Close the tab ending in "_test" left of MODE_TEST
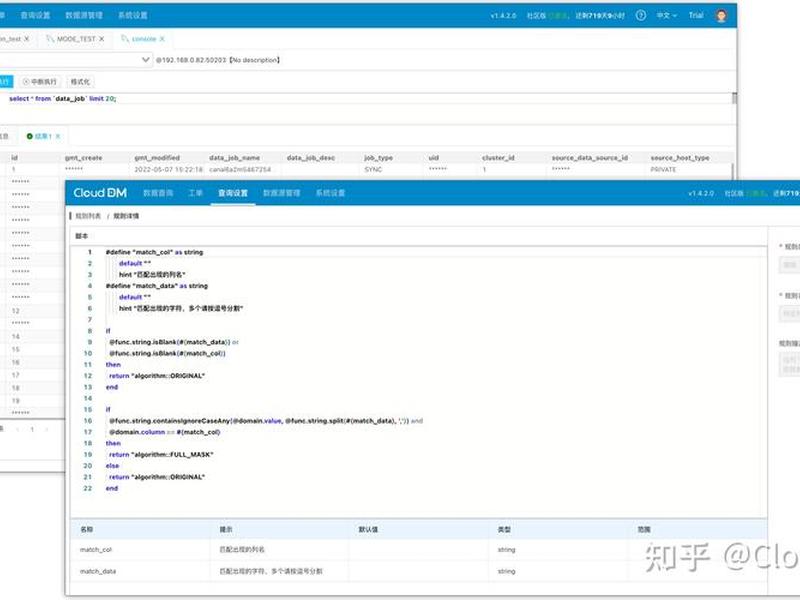This screenshot has height=600, width=800. coord(27,39)
